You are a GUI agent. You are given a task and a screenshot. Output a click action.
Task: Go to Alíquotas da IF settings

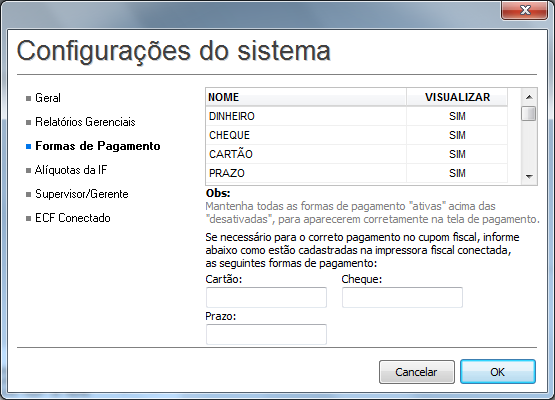(x=71, y=170)
